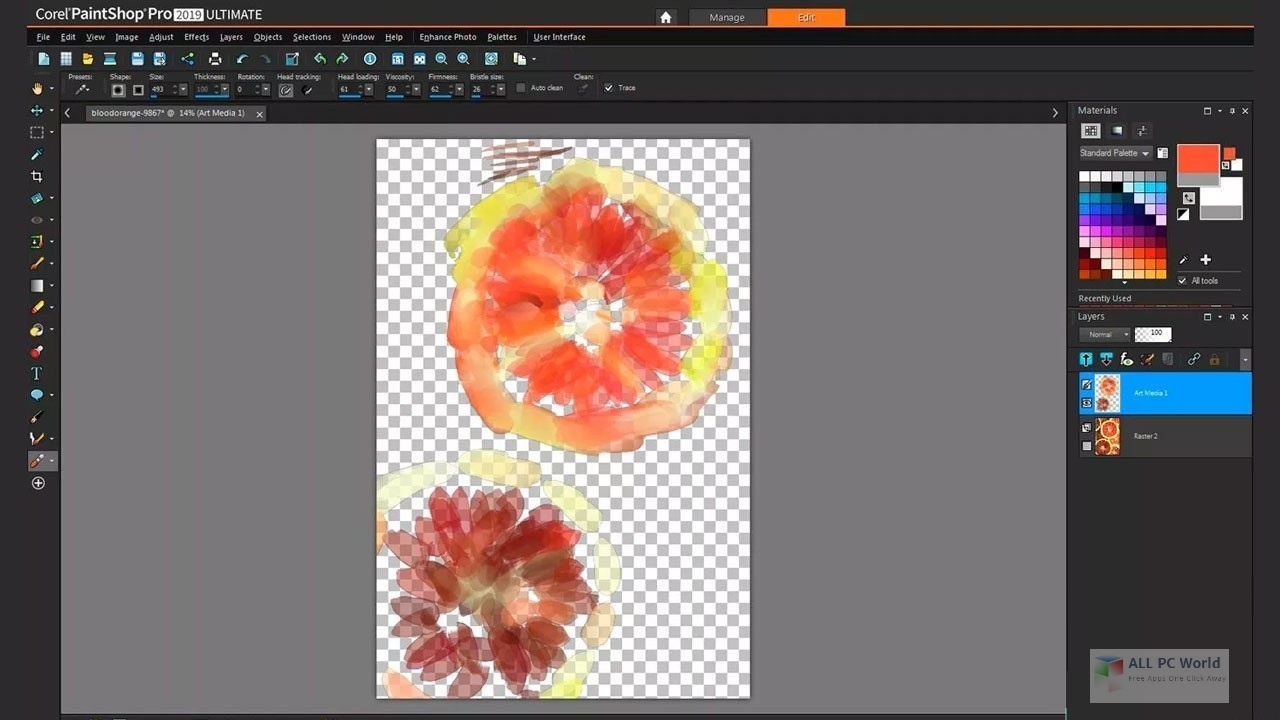Choose the Red Eye tool

coord(37,220)
